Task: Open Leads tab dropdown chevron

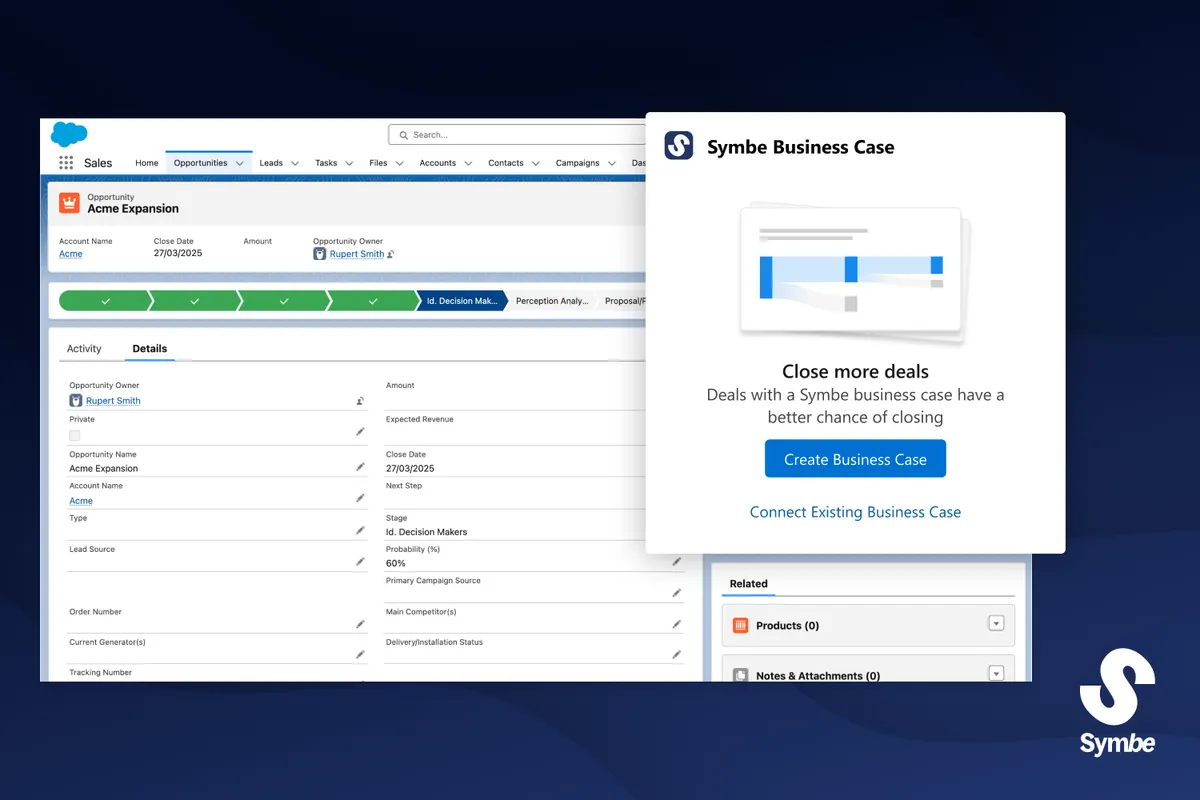Action: 295,163
